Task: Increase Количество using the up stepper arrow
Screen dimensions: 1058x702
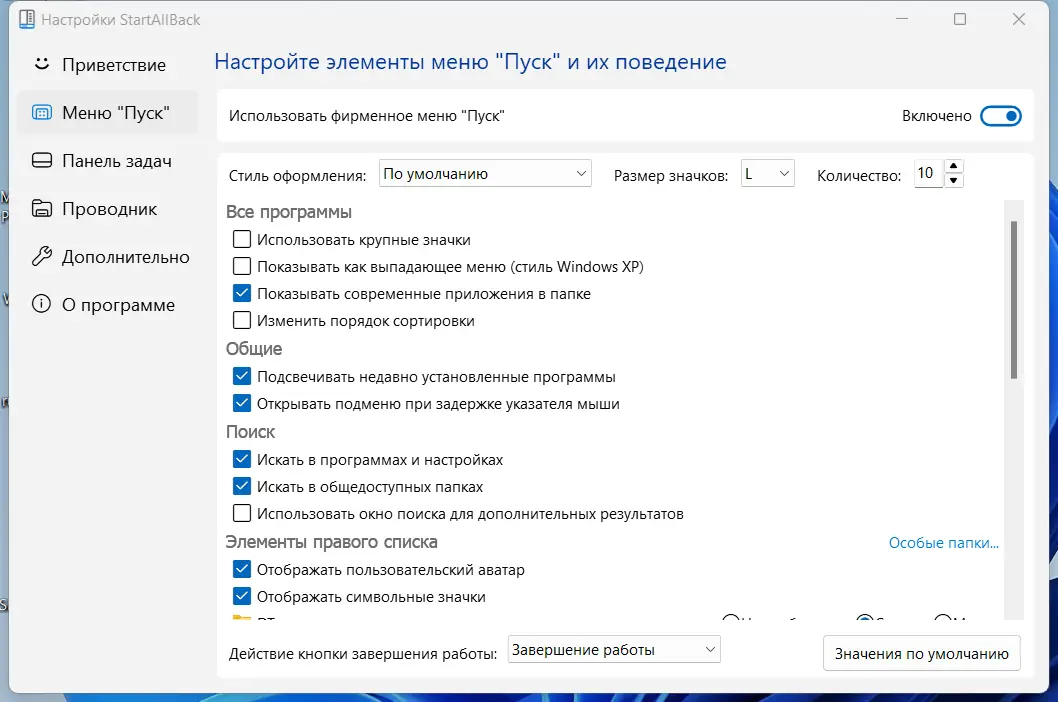Action: coord(955,167)
